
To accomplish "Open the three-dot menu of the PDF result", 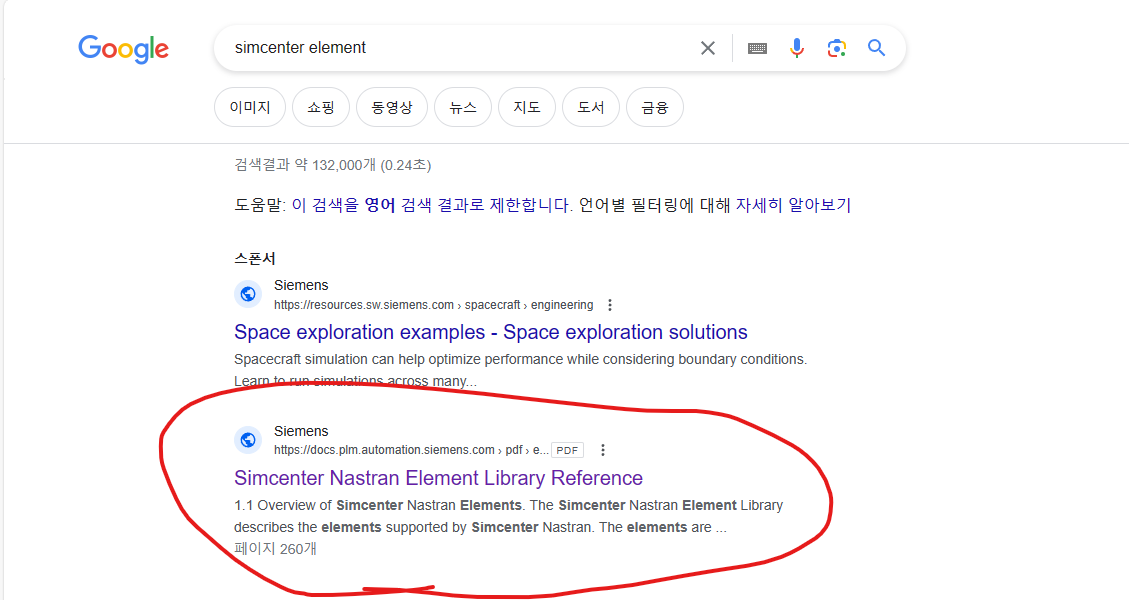I will click(x=603, y=450).
